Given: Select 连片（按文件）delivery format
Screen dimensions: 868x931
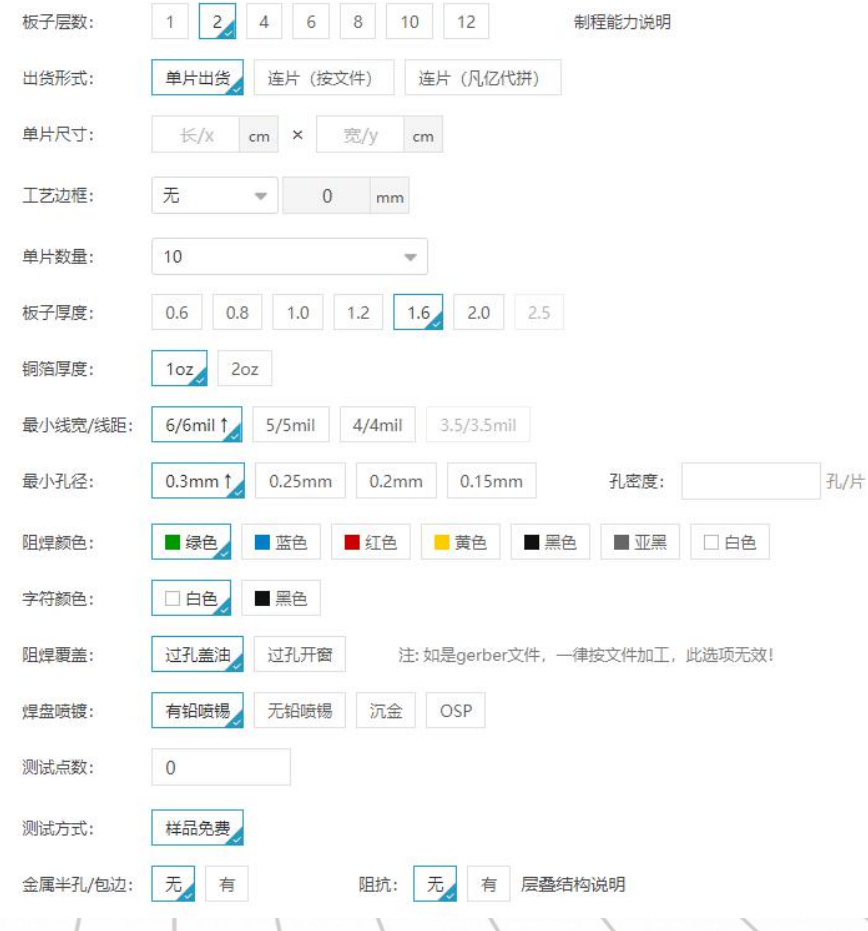Looking at the screenshot, I should pos(324,77).
